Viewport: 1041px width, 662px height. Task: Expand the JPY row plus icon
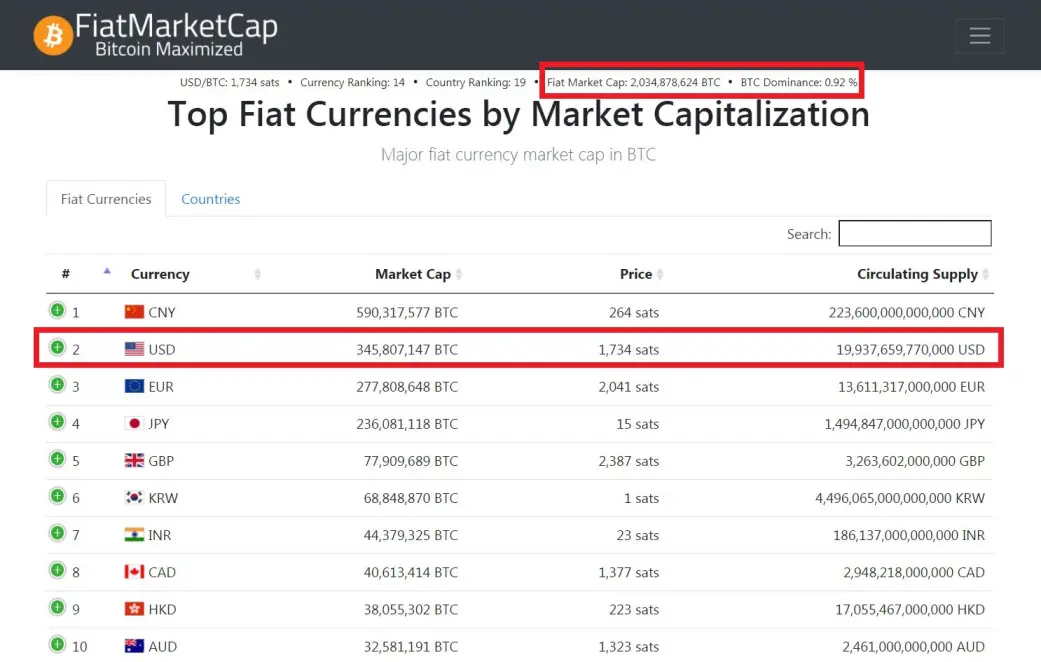point(58,422)
